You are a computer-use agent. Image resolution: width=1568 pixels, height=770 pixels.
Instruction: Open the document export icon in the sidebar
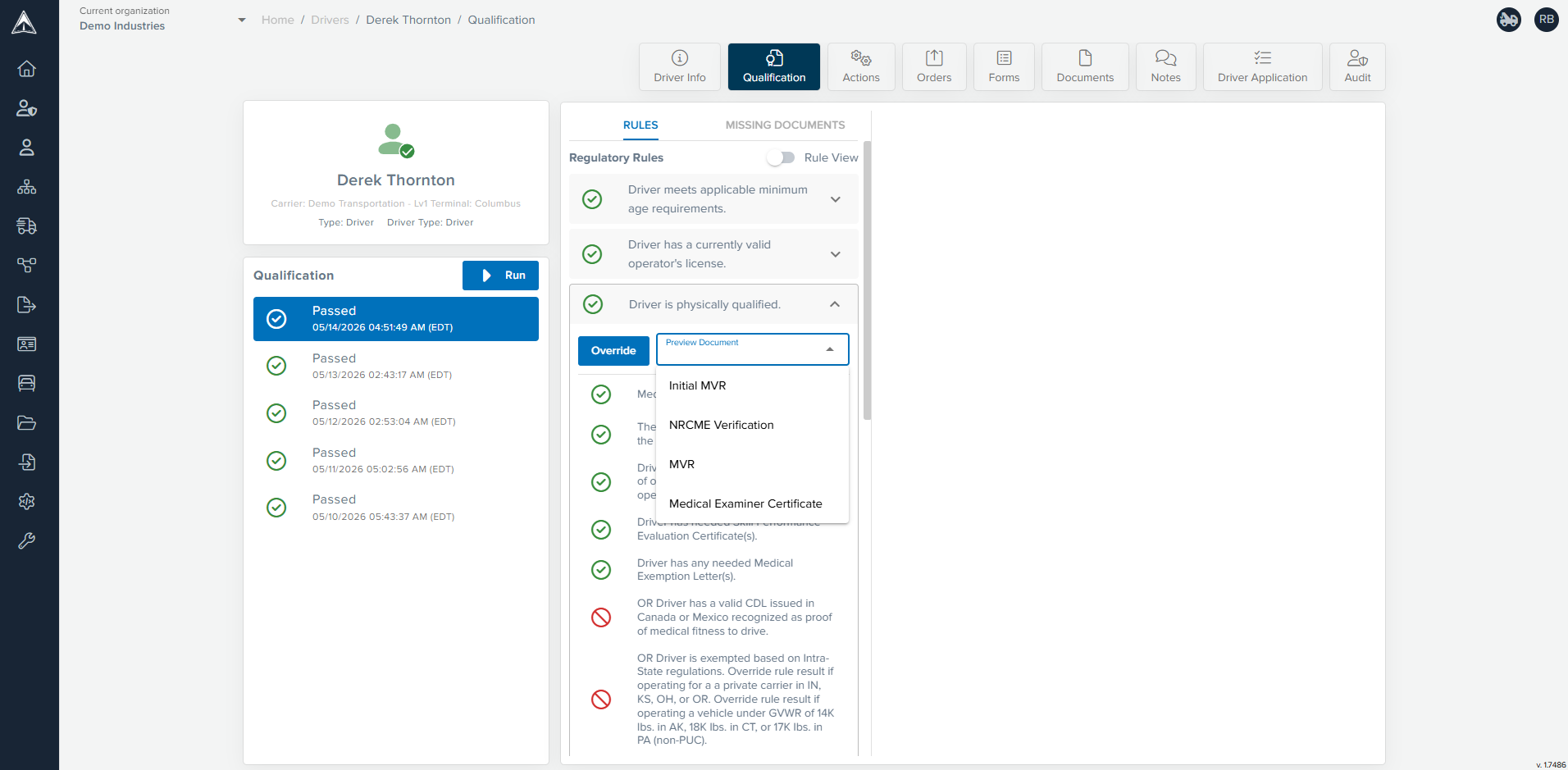click(x=26, y=305)
